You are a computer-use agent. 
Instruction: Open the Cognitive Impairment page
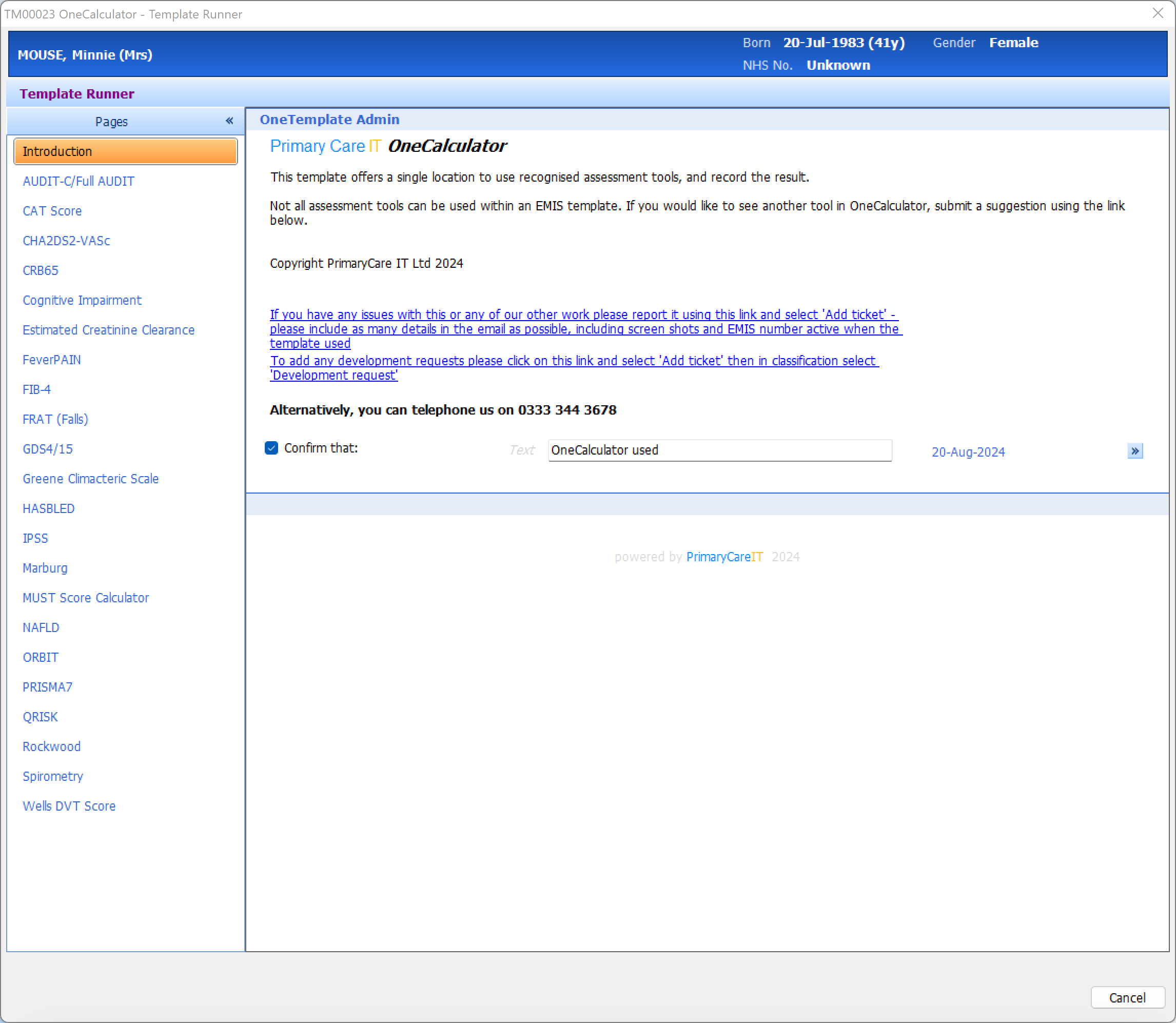pyautogui.click(x=82, y=300)
